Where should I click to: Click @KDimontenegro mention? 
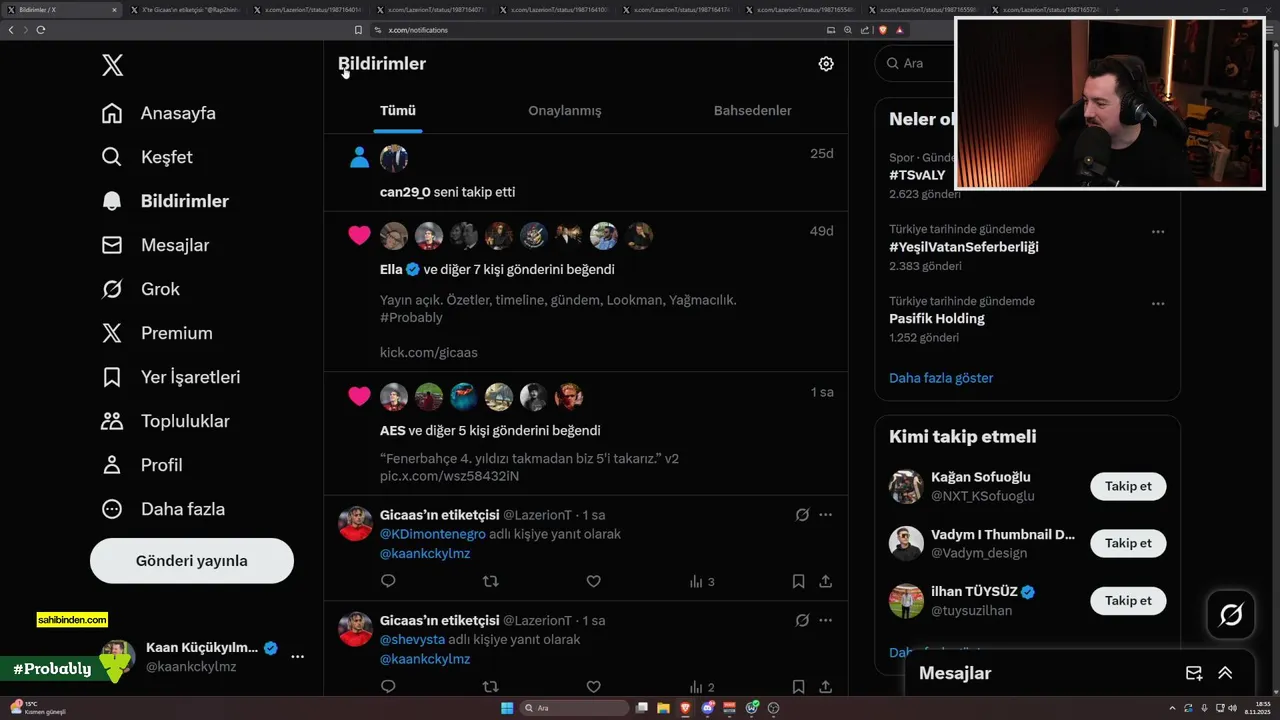[433, 534]
